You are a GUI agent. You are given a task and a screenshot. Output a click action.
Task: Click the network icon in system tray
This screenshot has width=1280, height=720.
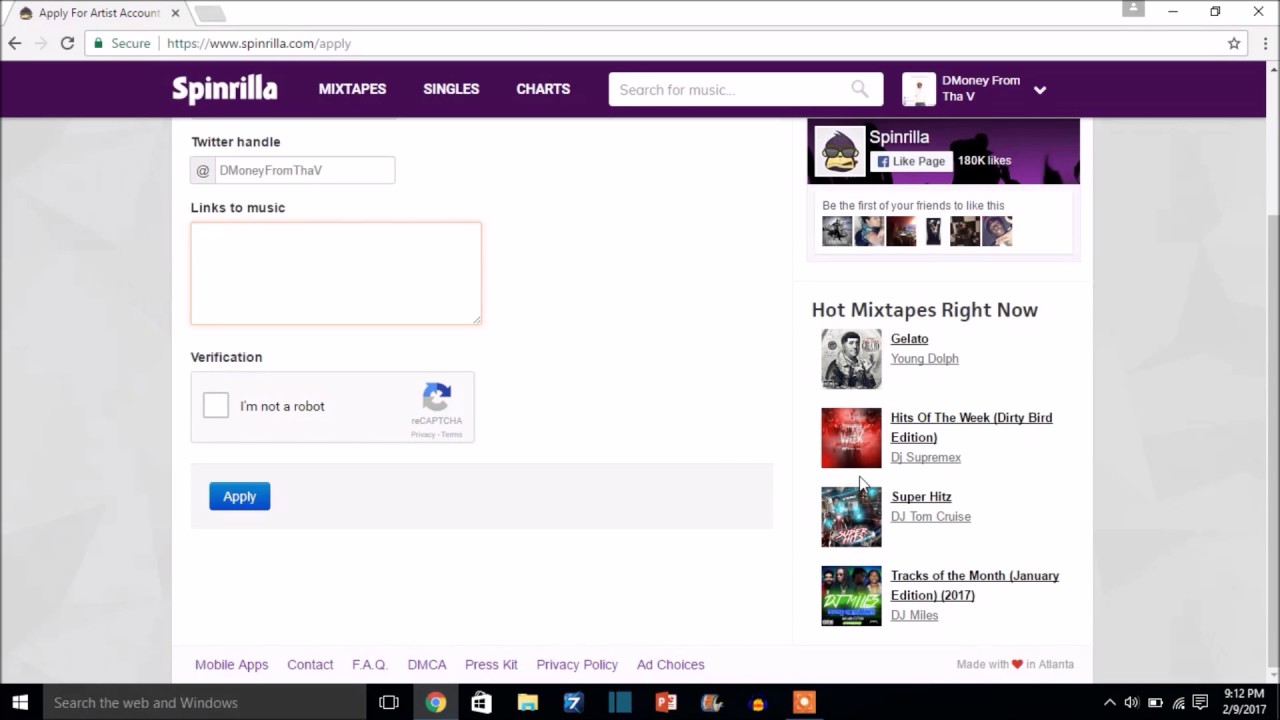[1179, 703]
